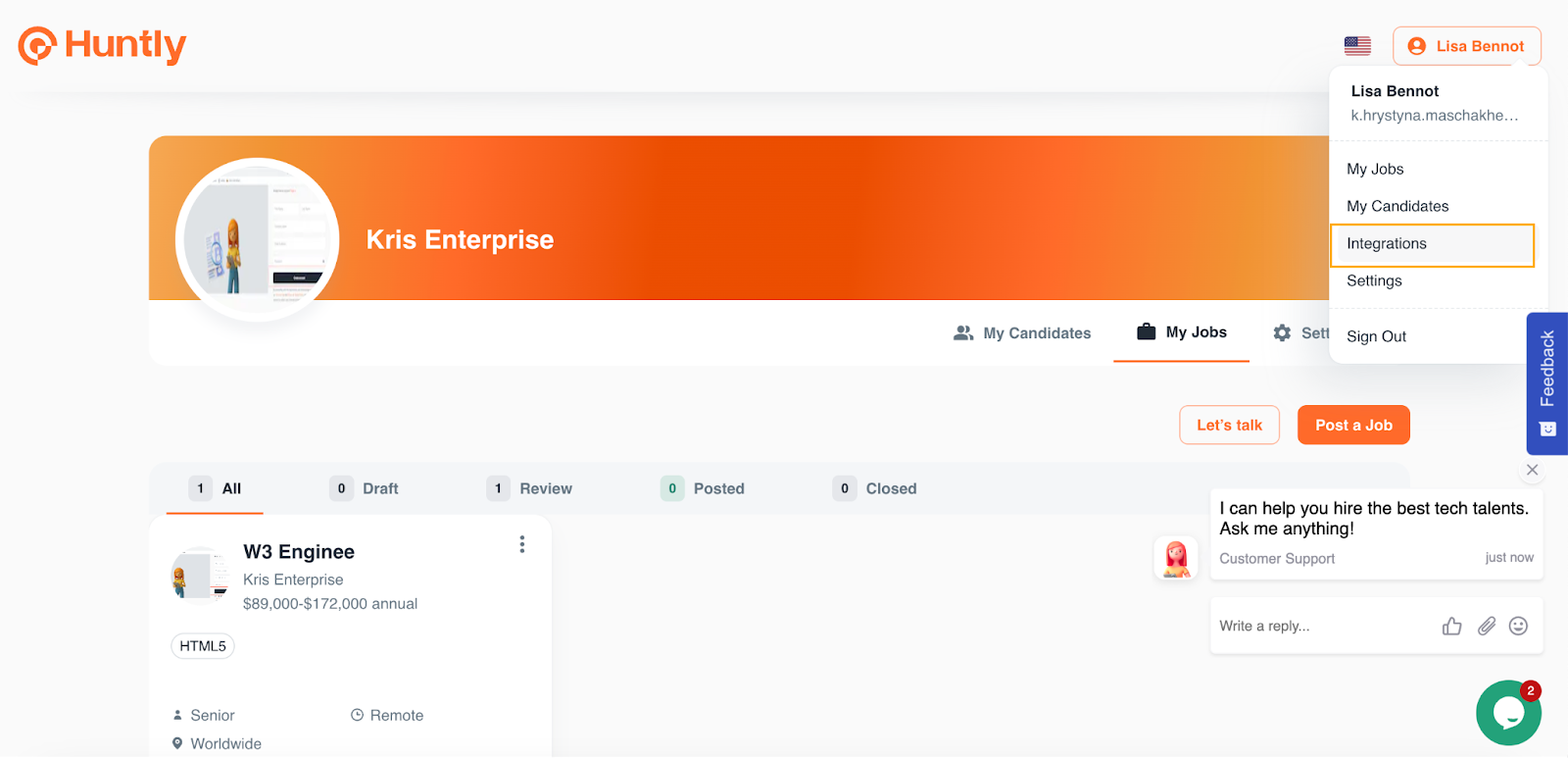This screenshot has height=758, width=1568.
Task: Select the Posted jobs filter tab
Action: coord(702,488)
